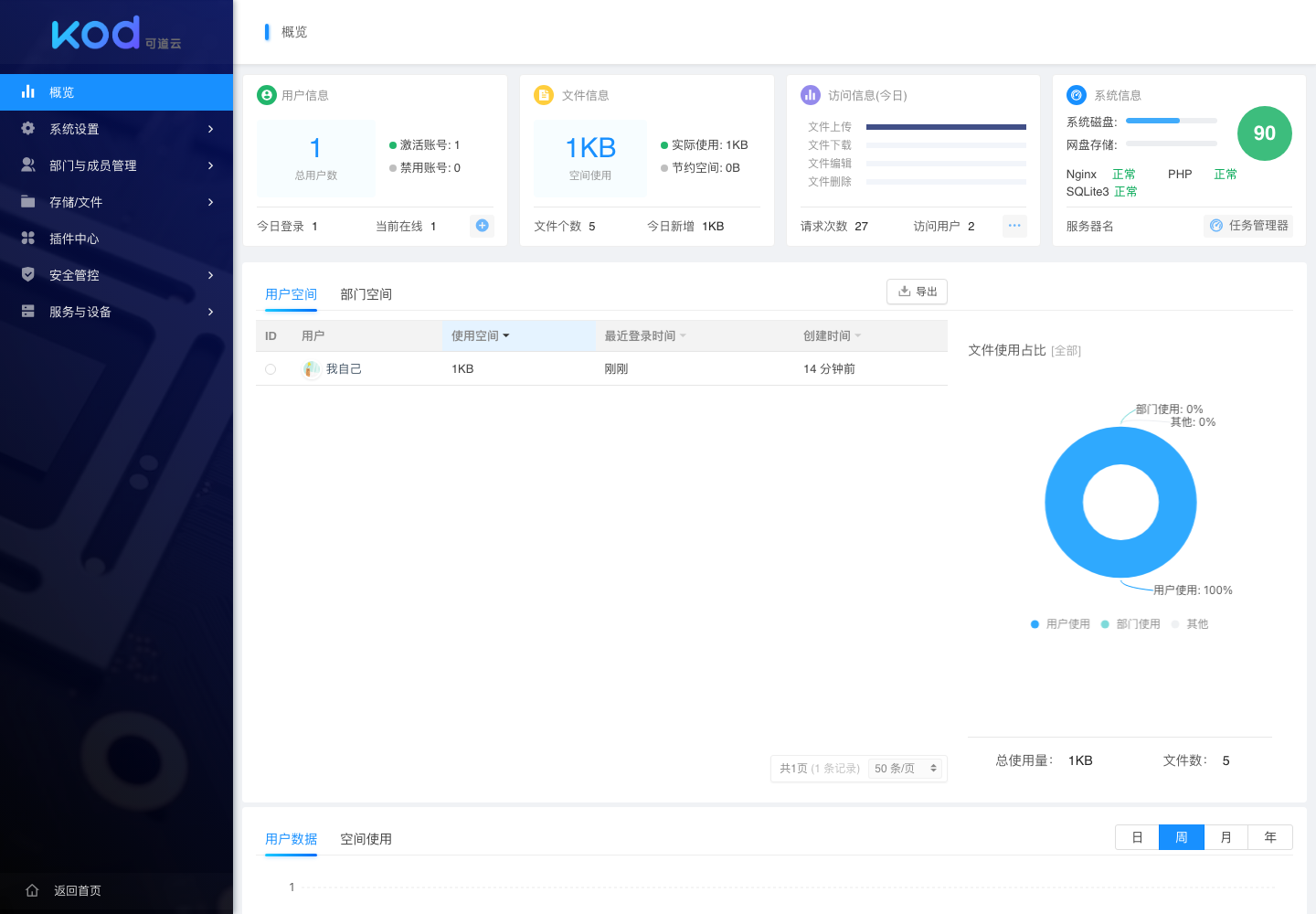
Task: Toggle 部门使用 legend in pie chart
Action: pos(1130,624)
